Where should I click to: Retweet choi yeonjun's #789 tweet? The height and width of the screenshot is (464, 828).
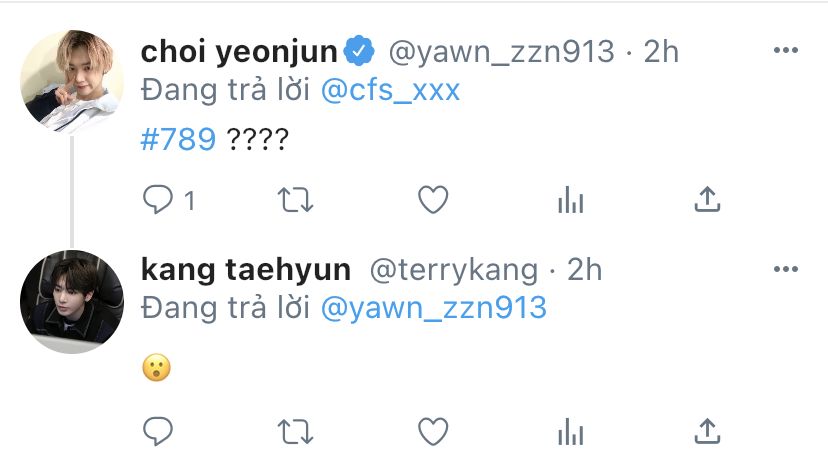click(x=294, y=201)
